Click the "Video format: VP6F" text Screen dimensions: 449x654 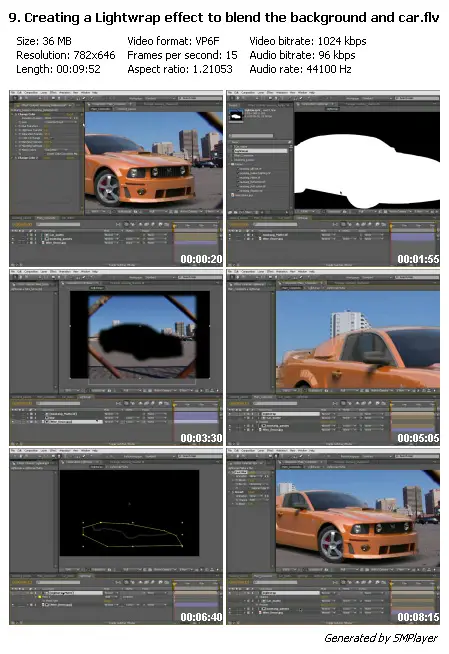click(x=173, y=41)
